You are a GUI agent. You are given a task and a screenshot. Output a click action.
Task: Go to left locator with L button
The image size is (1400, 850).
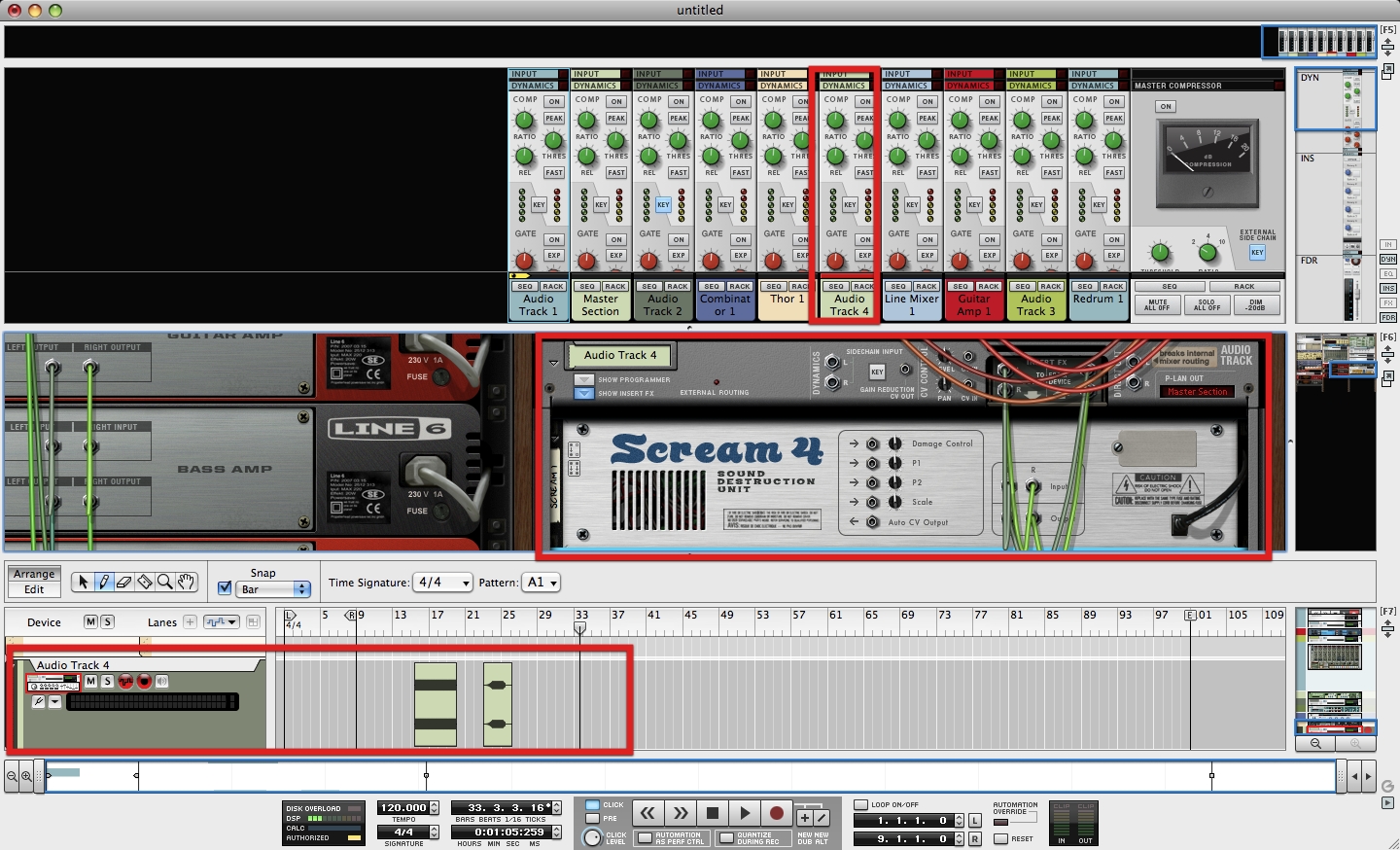(x=975, y=821)
